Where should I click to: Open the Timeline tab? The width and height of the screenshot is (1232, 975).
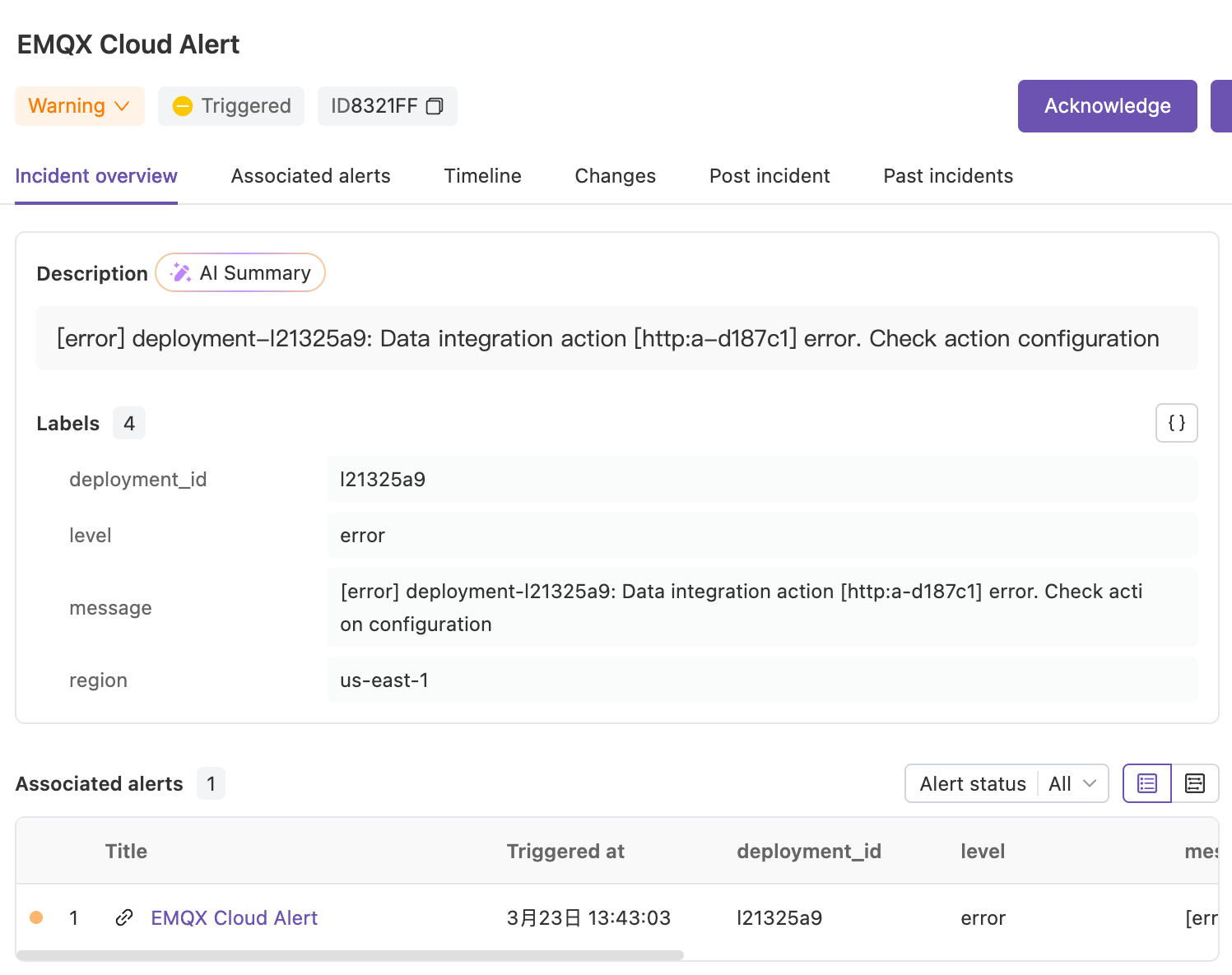482,176
